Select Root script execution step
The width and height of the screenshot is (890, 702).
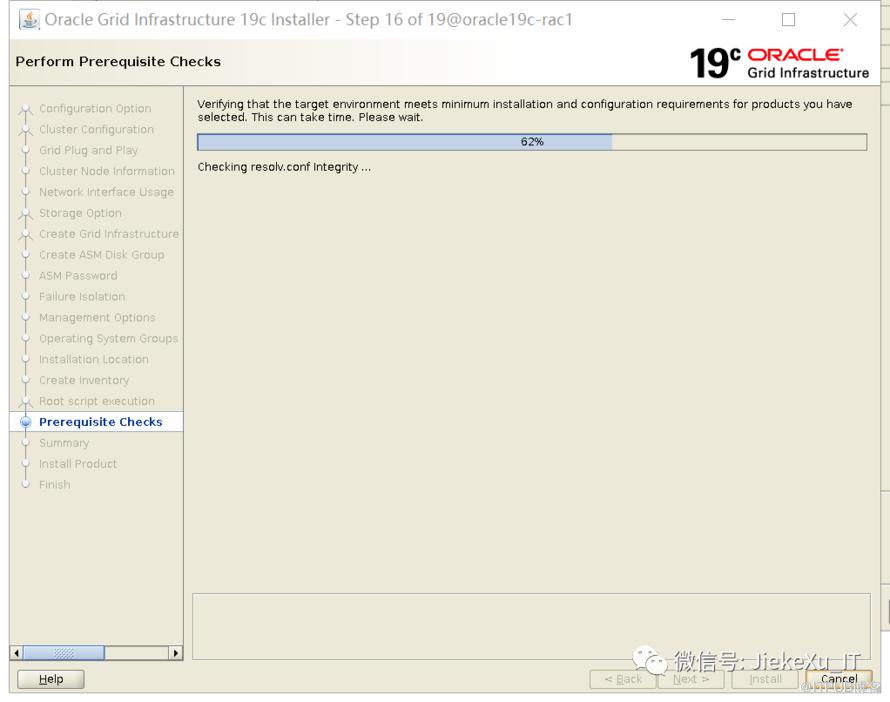coord(96,401)
